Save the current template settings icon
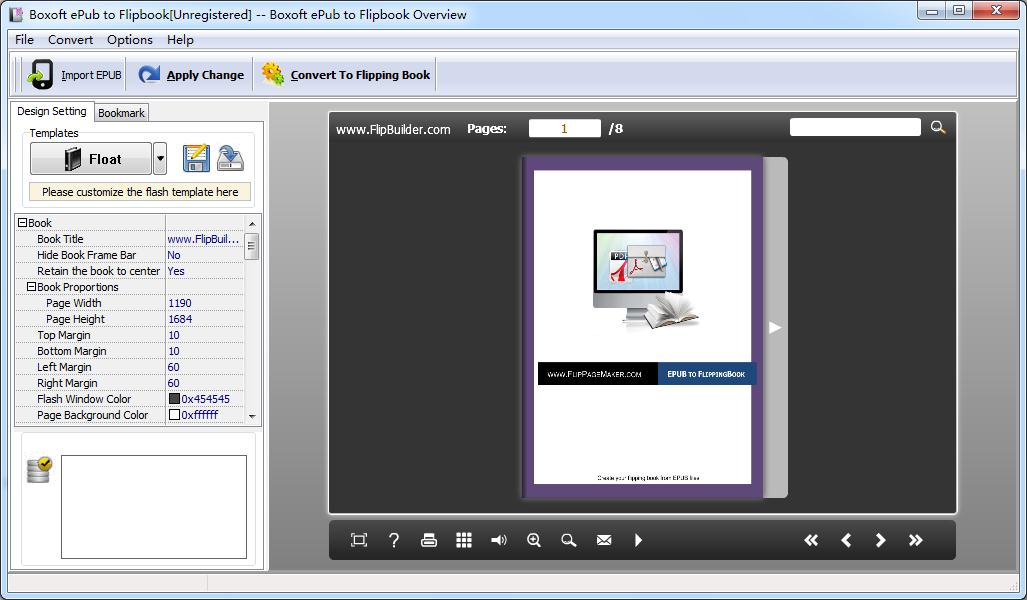Screen dimensions: 1027x600 pos(196,158)
